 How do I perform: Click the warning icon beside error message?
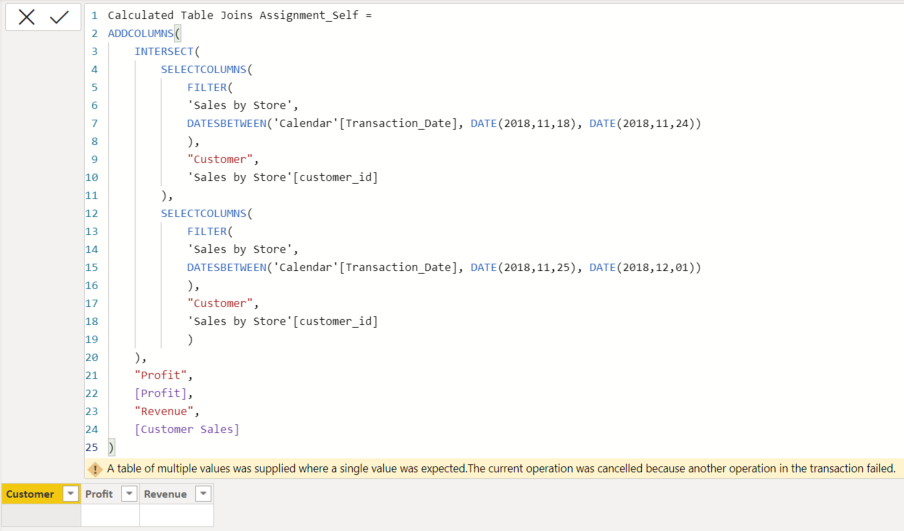(x=95, y=469)
